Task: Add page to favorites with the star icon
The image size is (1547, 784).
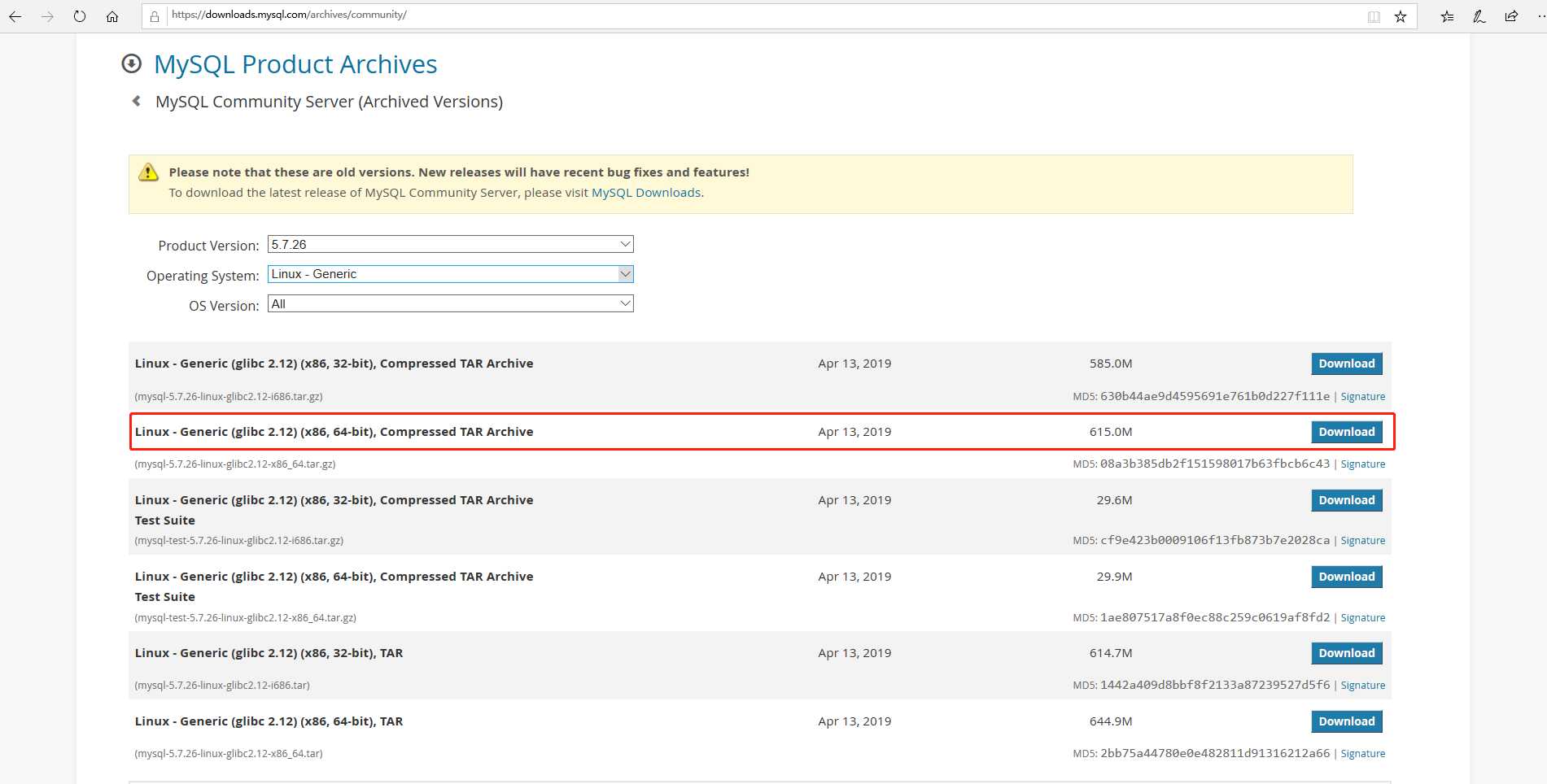Action: (x=1401, y=16)
